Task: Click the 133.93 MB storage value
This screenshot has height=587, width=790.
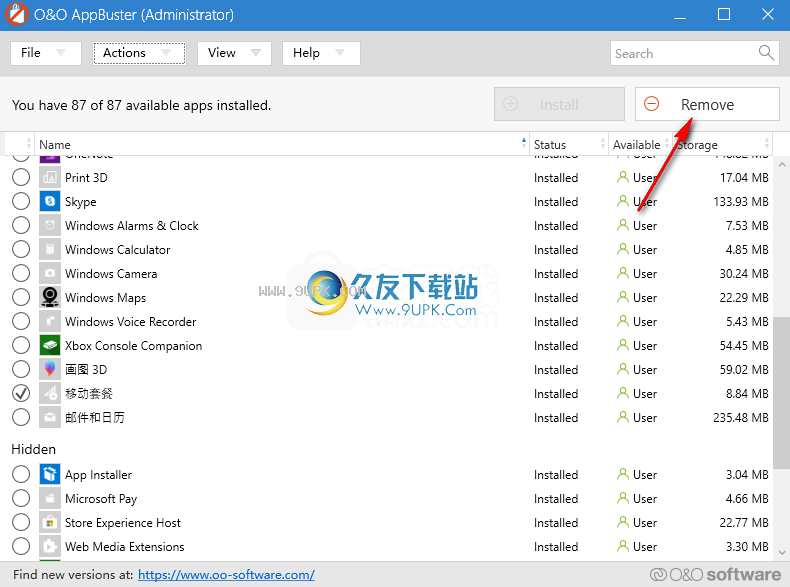Action: (x=741, y=202)
